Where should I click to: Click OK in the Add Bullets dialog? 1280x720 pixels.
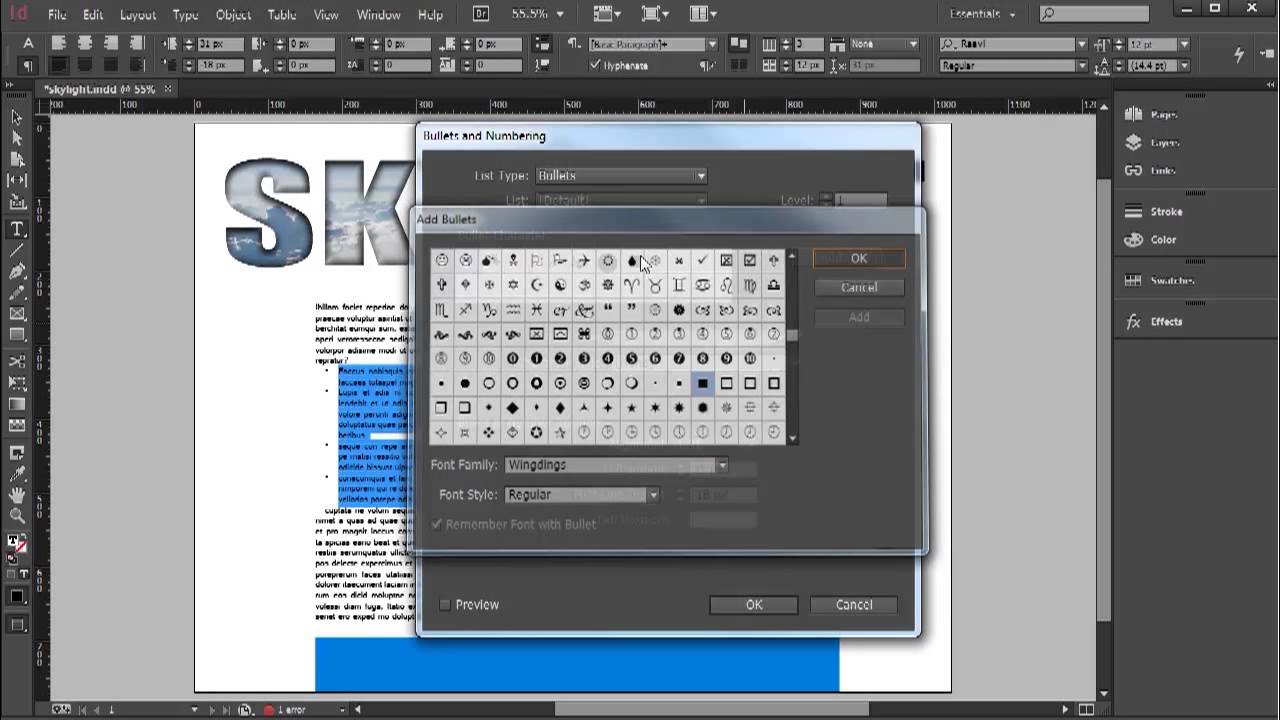[858, 259]
